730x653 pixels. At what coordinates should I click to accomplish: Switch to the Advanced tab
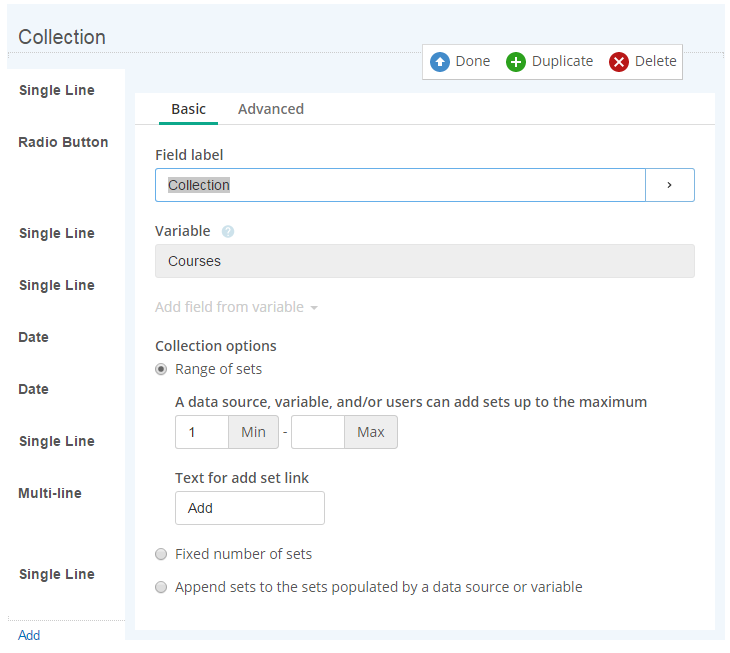coord(271,109)
